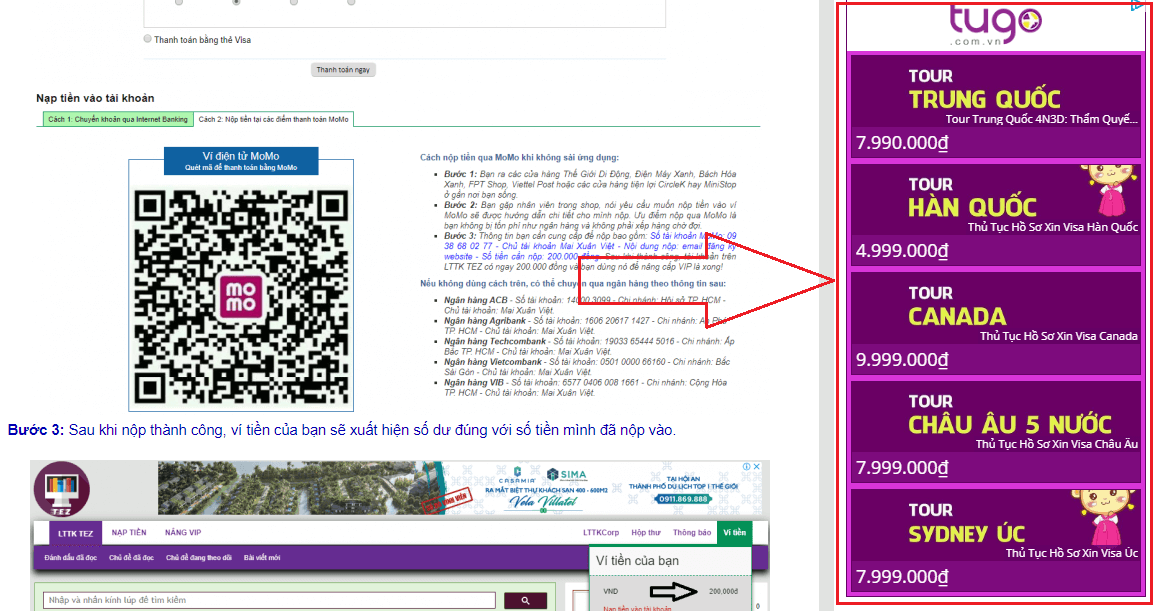Viewport: 1157px width, 611px height.
Task: Click the 'Nạp tiền vào tài khoản' heading
Action: [x=95, y=98]
